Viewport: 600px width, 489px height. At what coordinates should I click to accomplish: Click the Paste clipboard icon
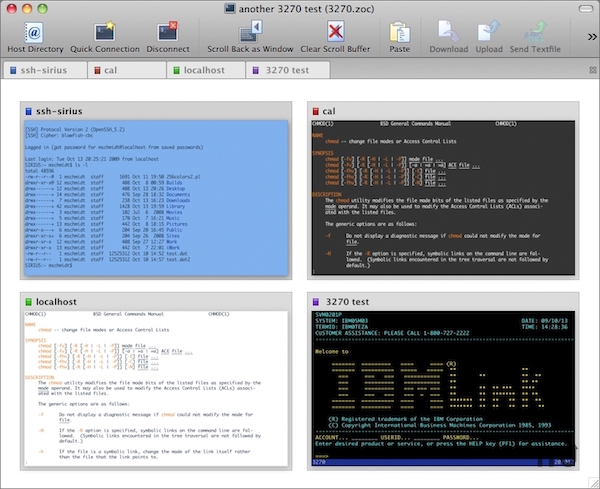tap(400, 33)
